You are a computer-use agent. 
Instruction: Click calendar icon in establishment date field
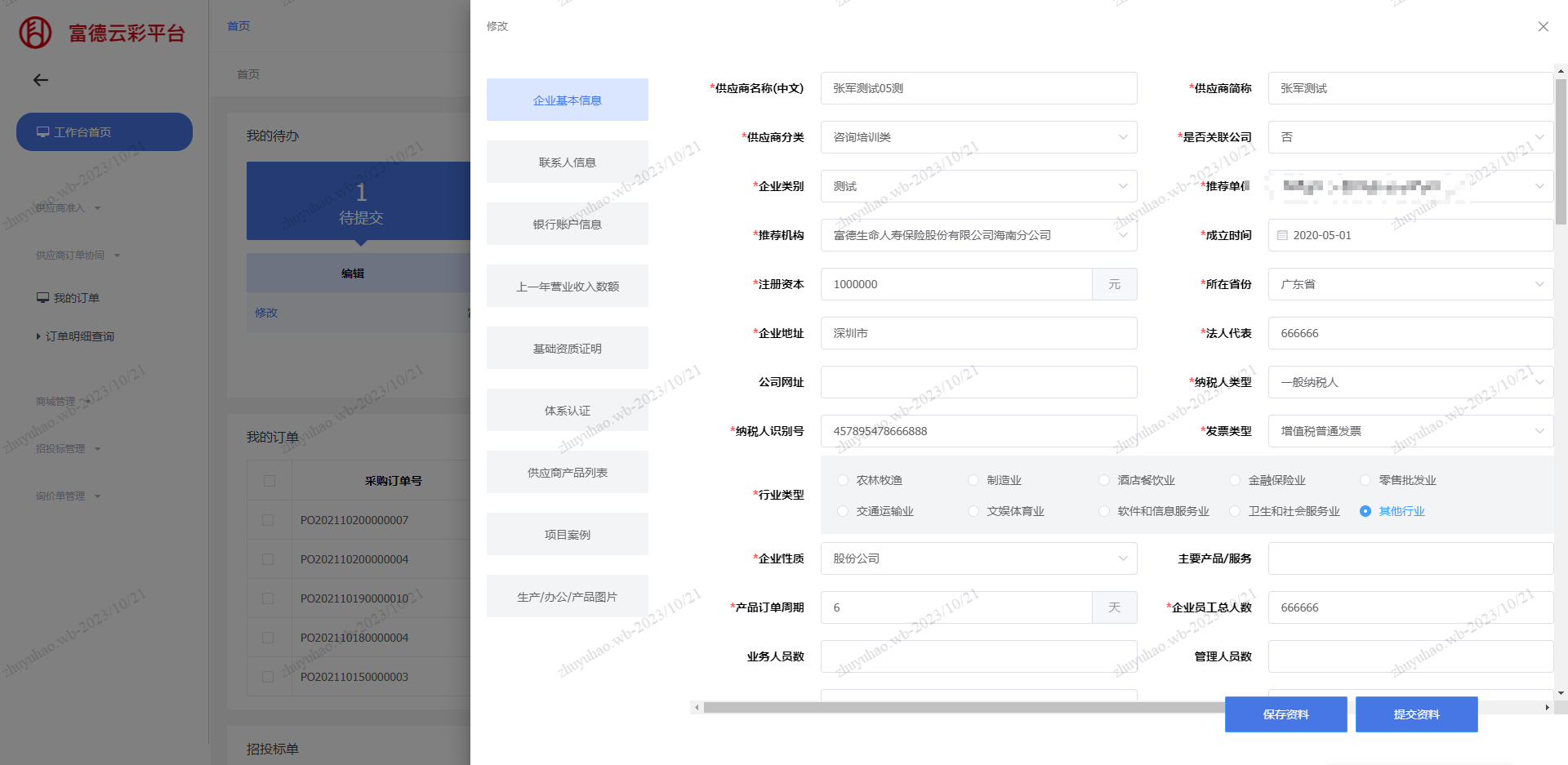click(x=1282, y=235)
